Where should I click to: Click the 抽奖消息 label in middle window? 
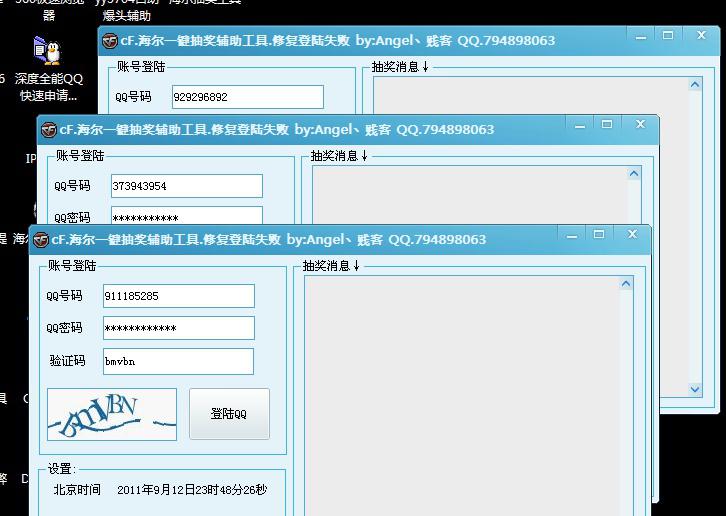coord(339,156)
